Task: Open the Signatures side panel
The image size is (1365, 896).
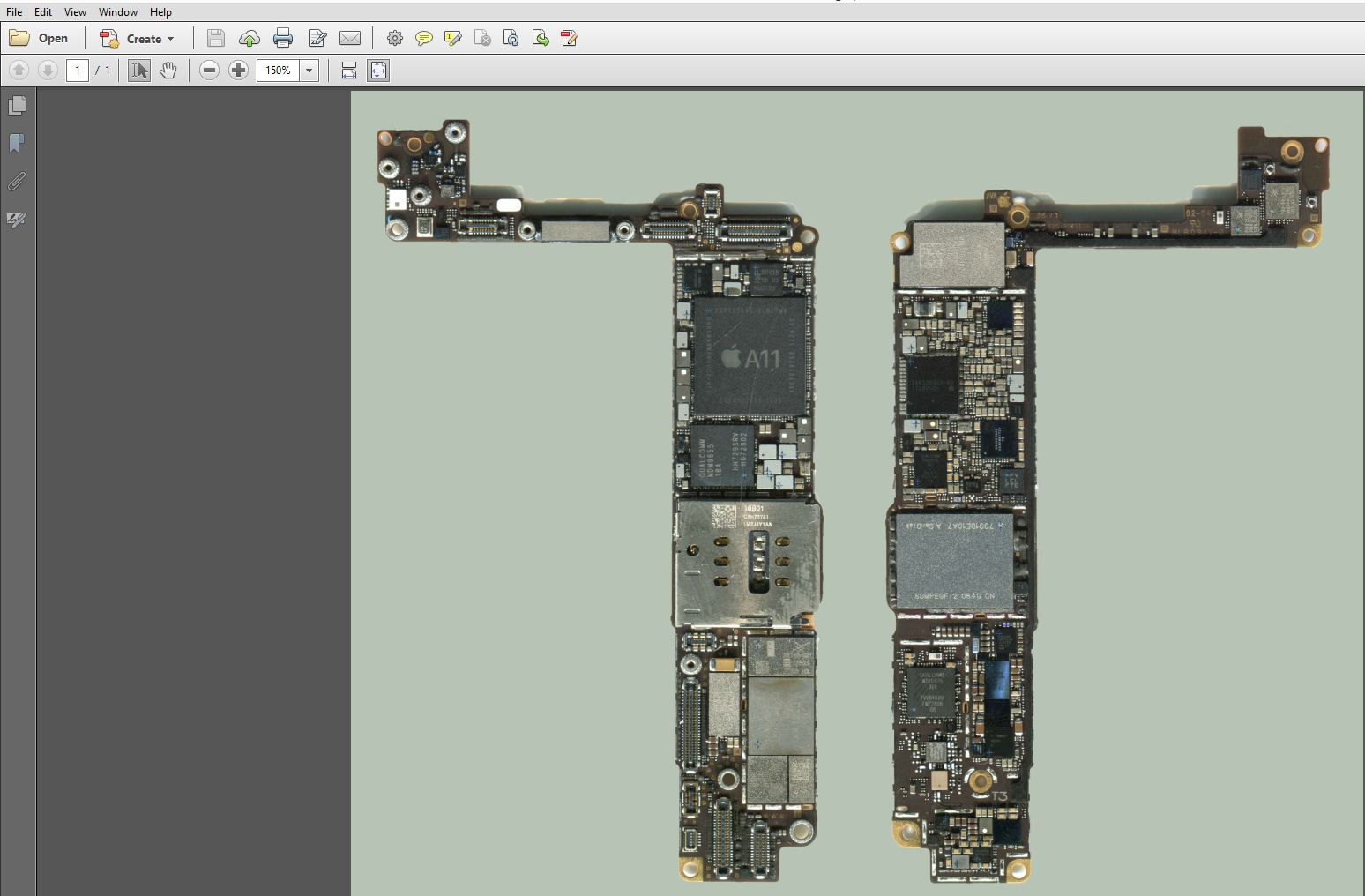Action: (17, 220)
